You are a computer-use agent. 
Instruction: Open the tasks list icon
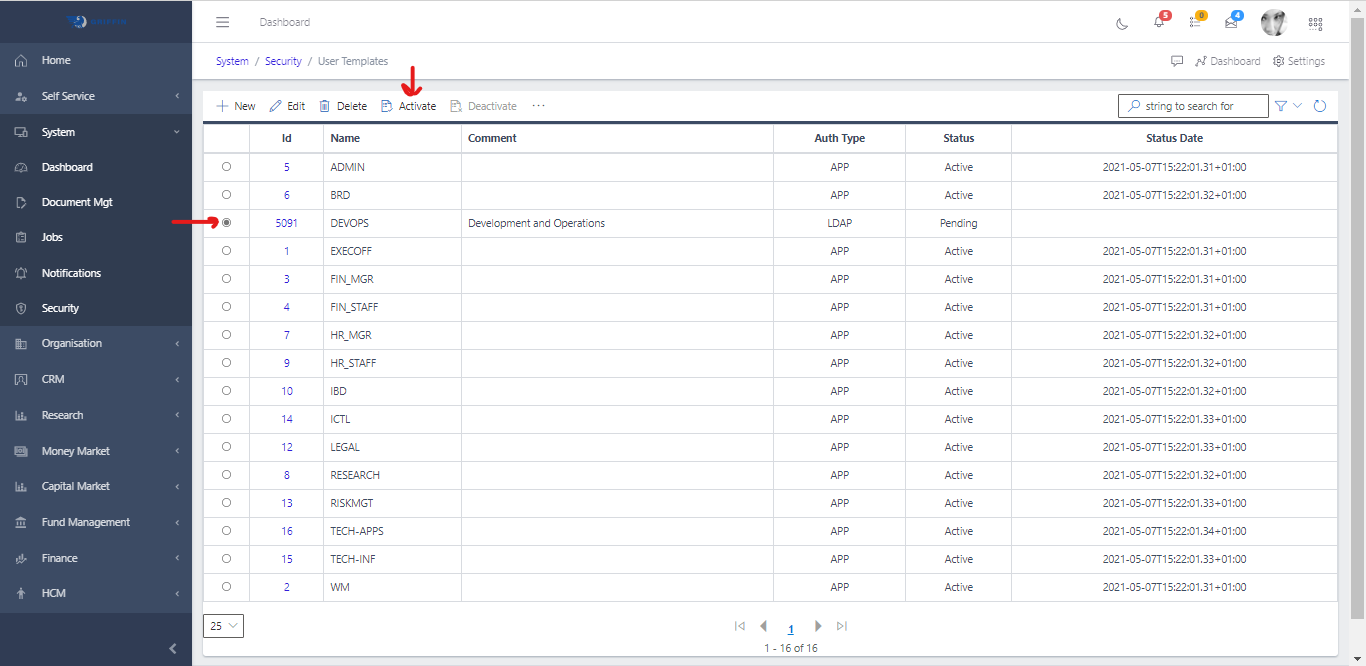pos(1195,23)
